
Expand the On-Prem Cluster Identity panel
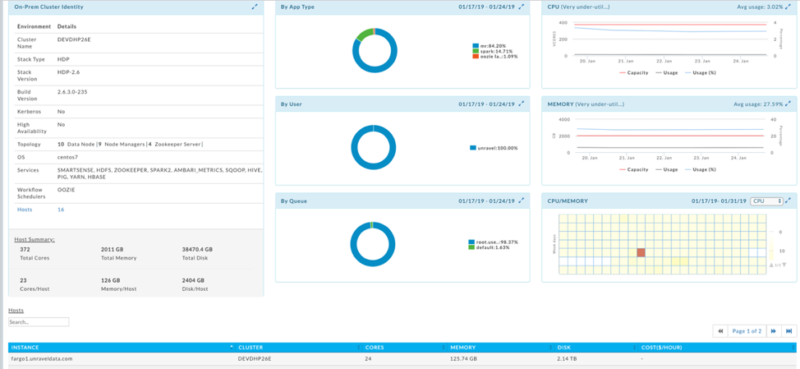point(255,7)
